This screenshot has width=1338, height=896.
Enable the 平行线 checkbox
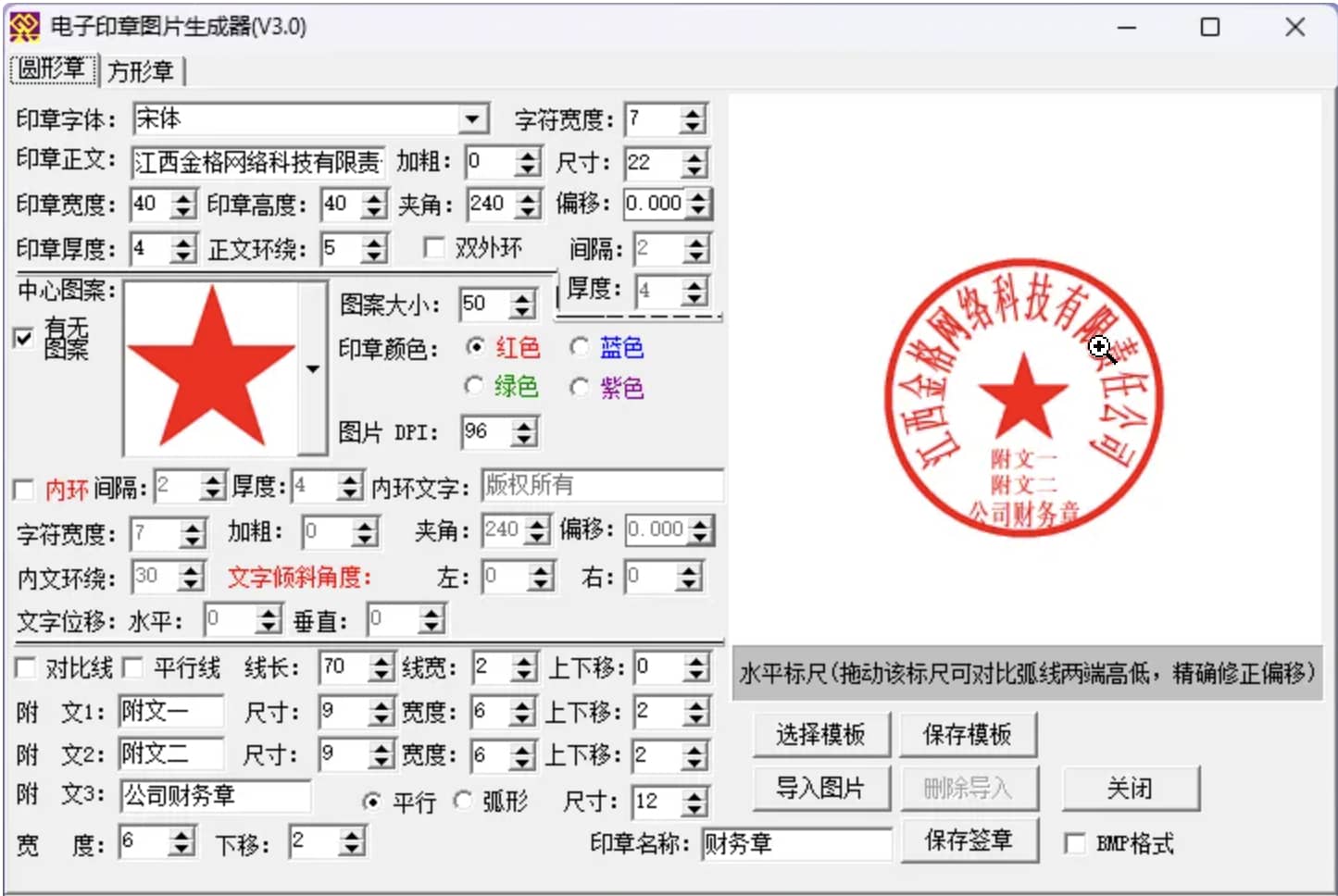132,667
